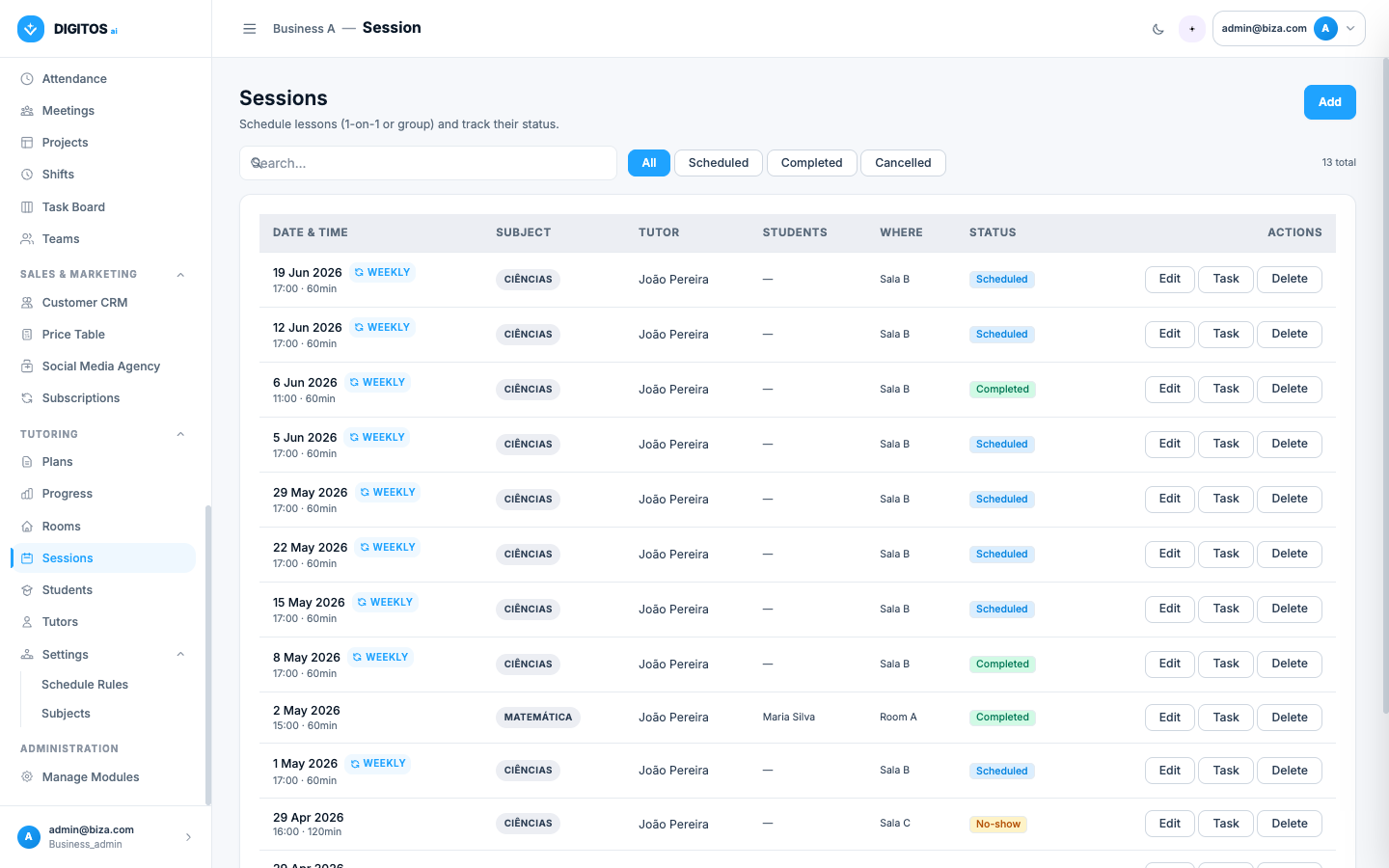
Task: Click the MATEMÁTICA subject tag
Action: click(538, 718)
